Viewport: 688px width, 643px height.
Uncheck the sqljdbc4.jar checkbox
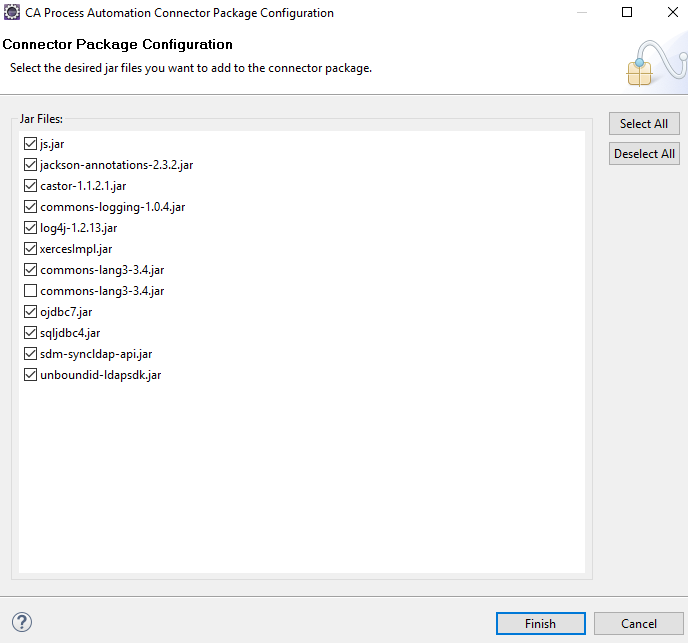point(30,333)
